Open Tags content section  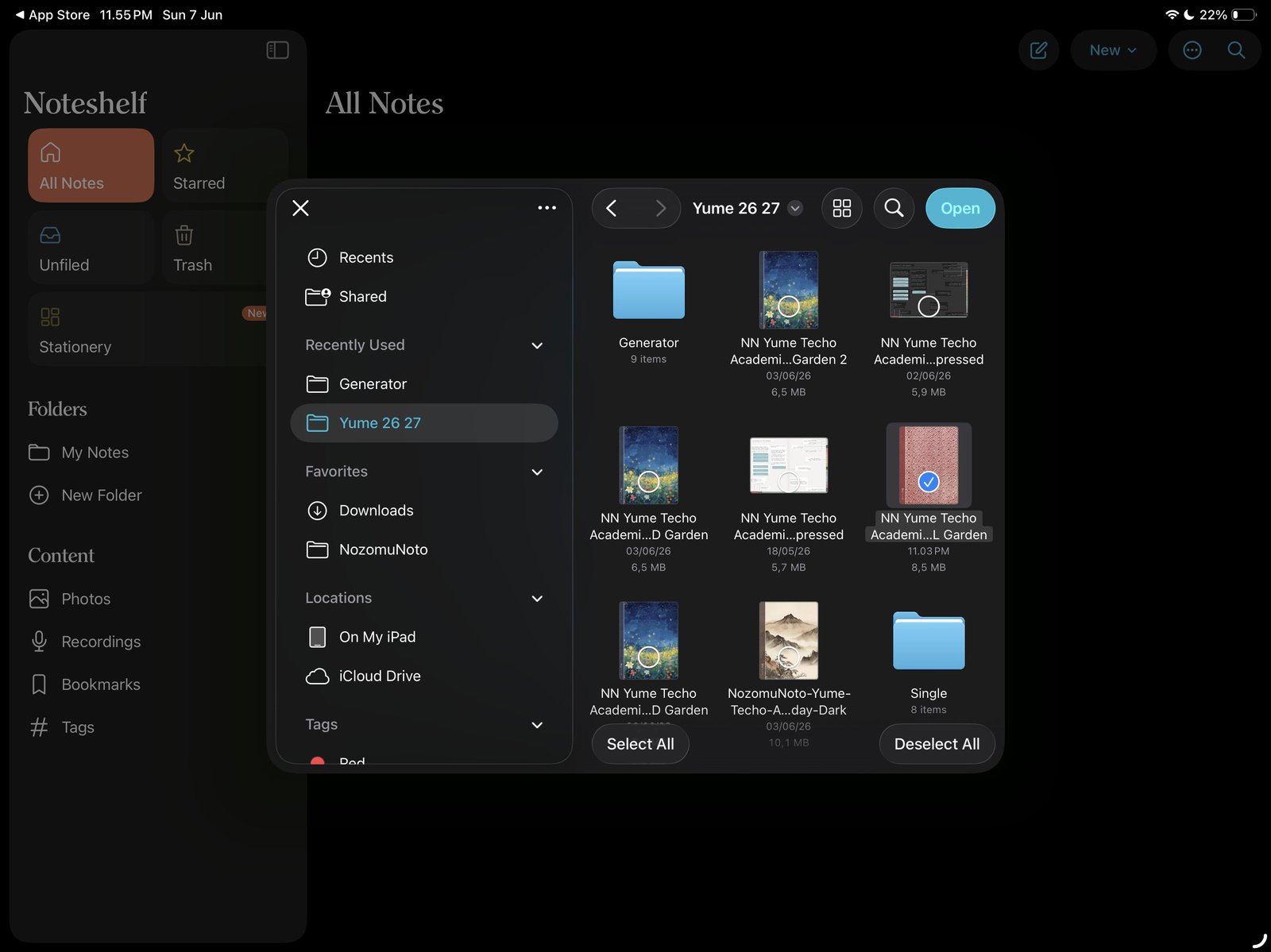(x=62, y=727)
